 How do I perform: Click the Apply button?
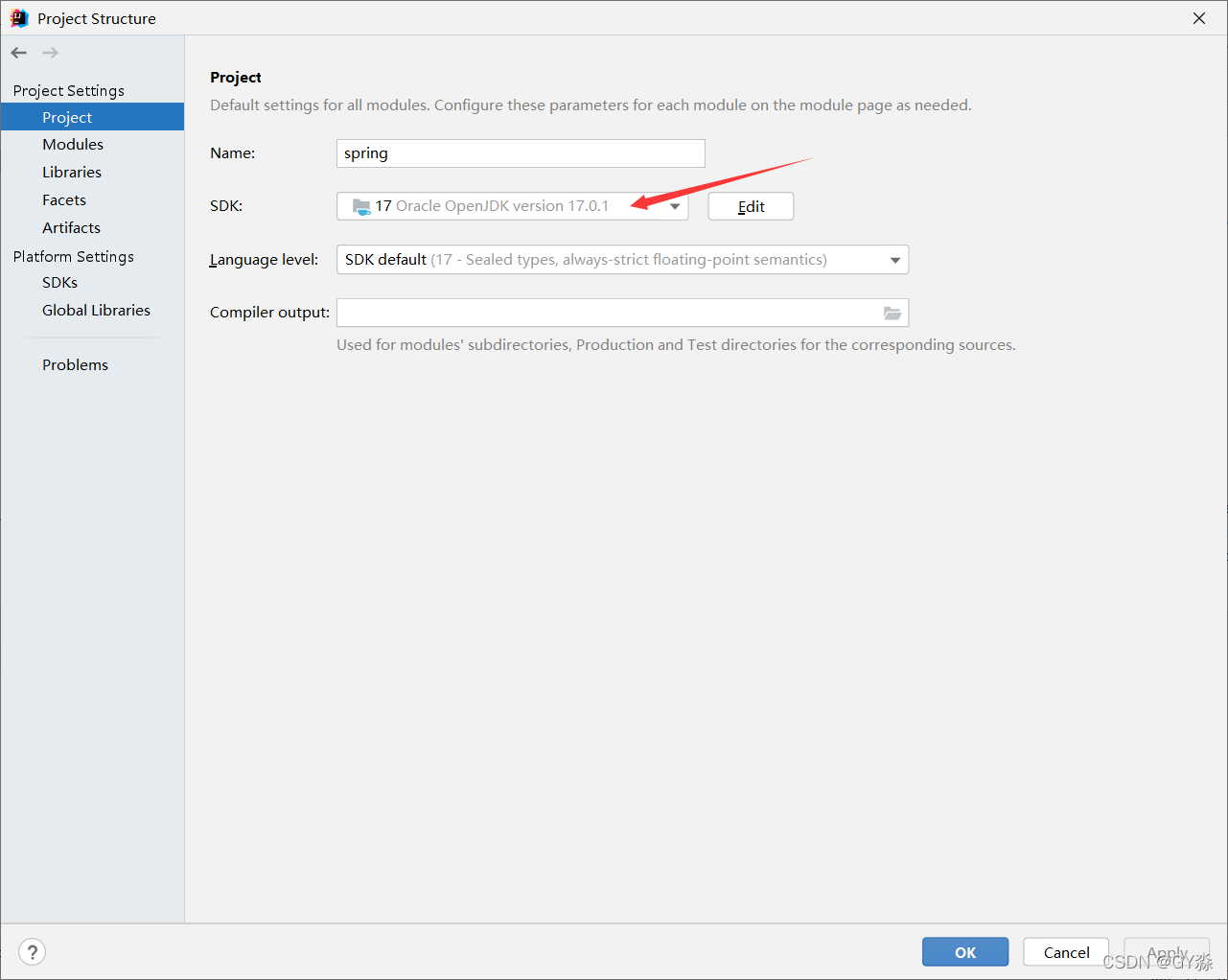1167,952
